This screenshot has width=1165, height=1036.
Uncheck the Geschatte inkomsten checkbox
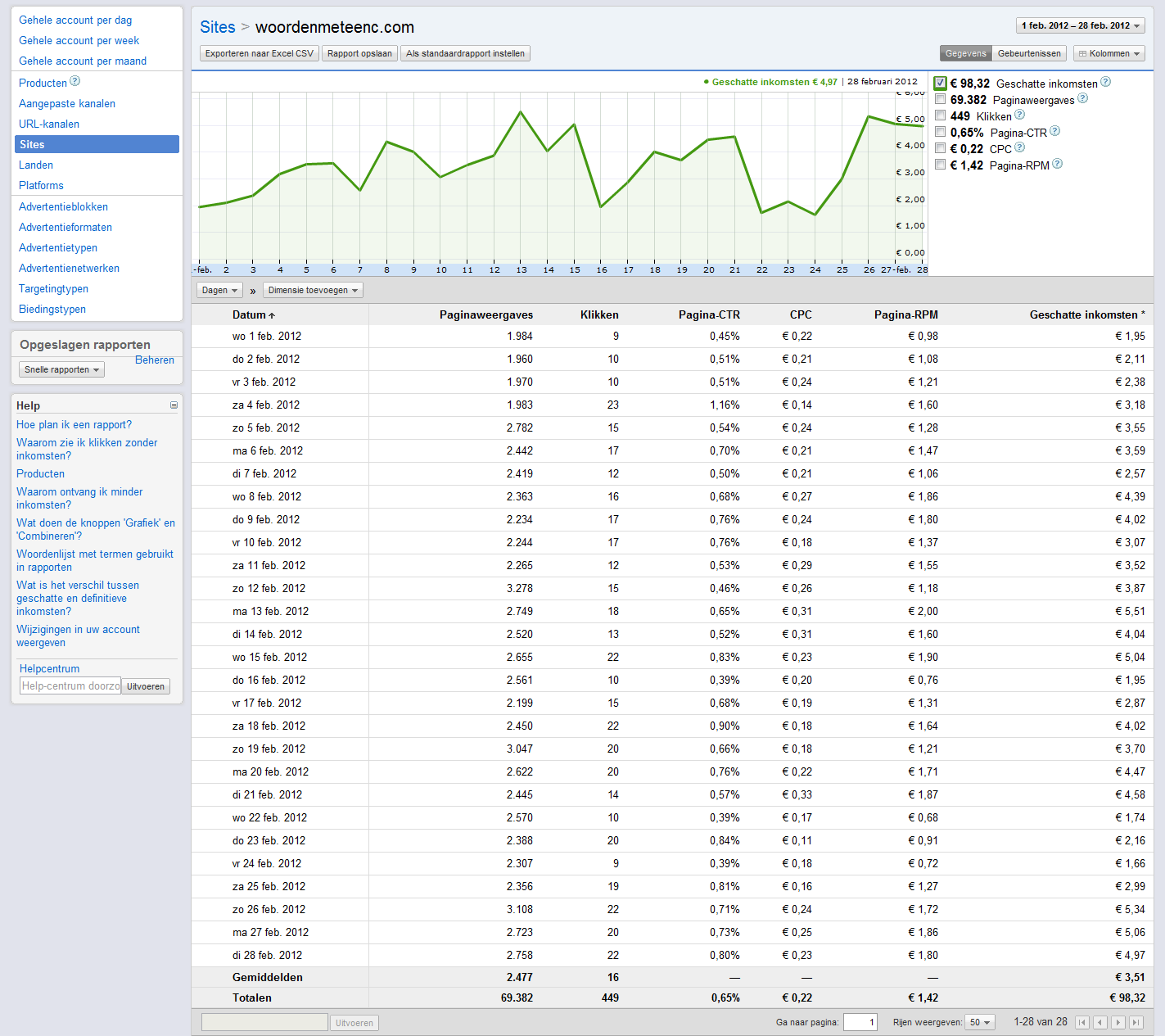[x=940, y=83]
